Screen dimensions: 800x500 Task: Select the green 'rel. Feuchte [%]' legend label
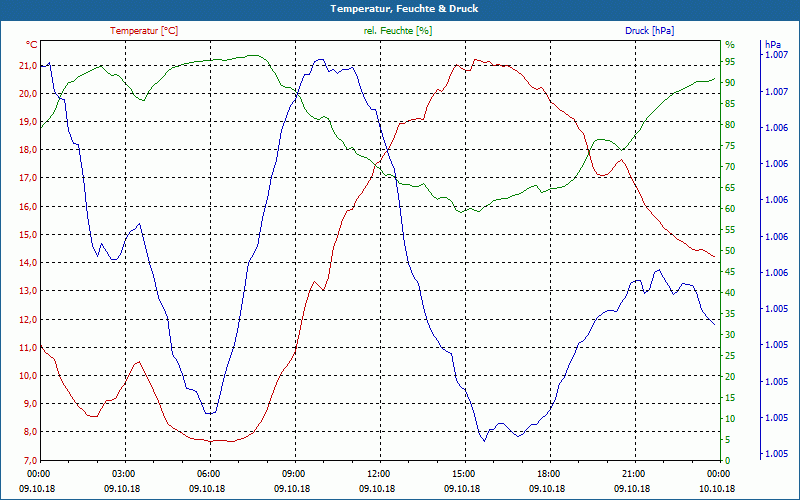[x=397, y=31]
